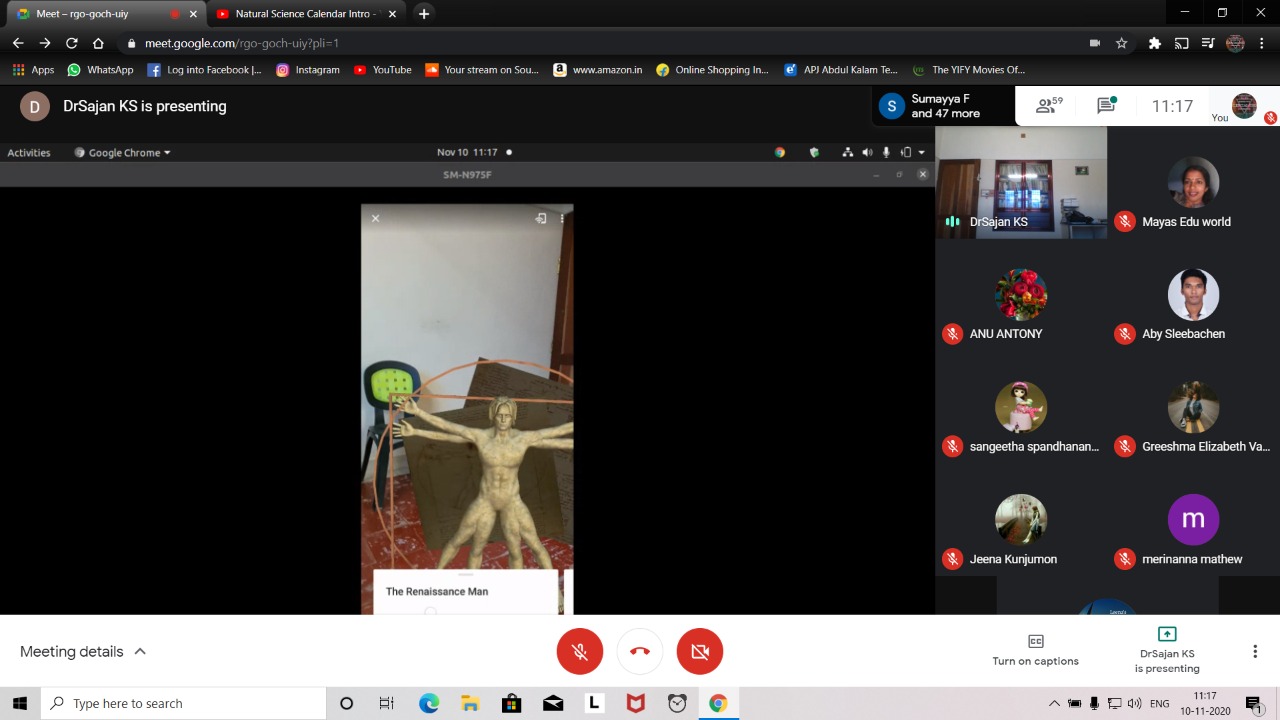
Task: Turn on captions
Action: (x=1035, y=650)
